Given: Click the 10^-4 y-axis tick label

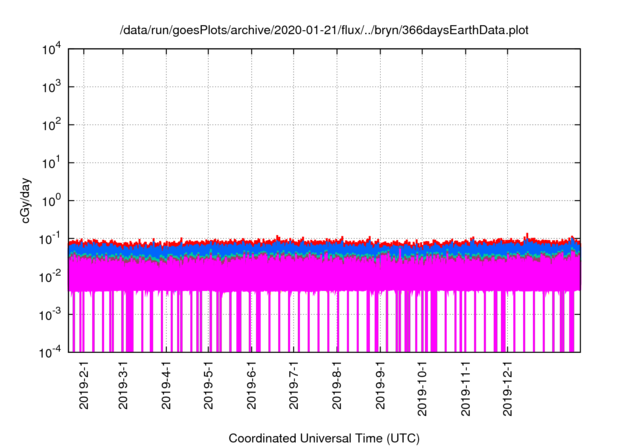Looking at the screenshot, I should (51, 352).
